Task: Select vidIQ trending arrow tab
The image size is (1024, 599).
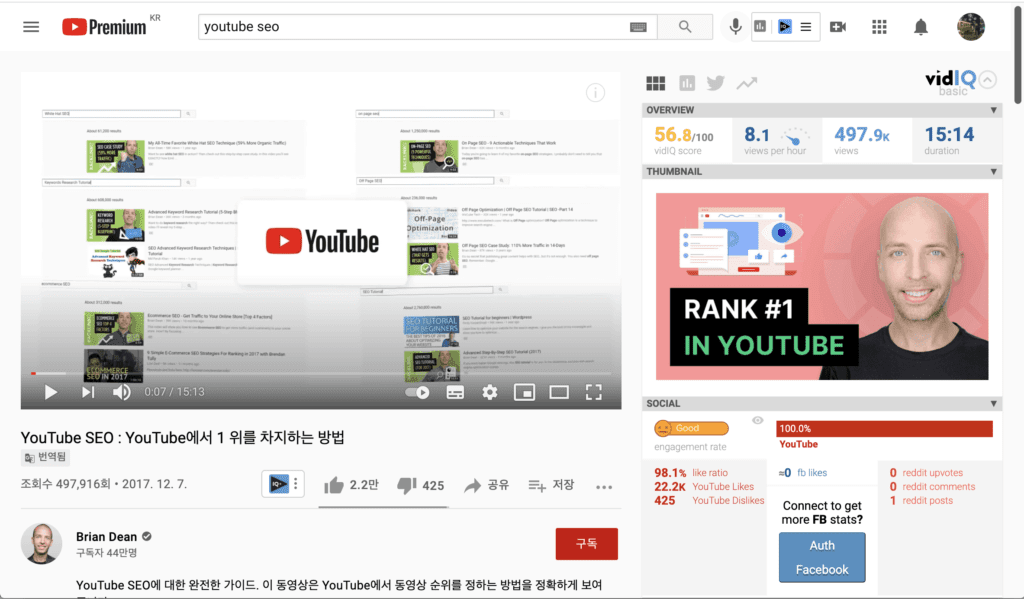Action: 746,83
